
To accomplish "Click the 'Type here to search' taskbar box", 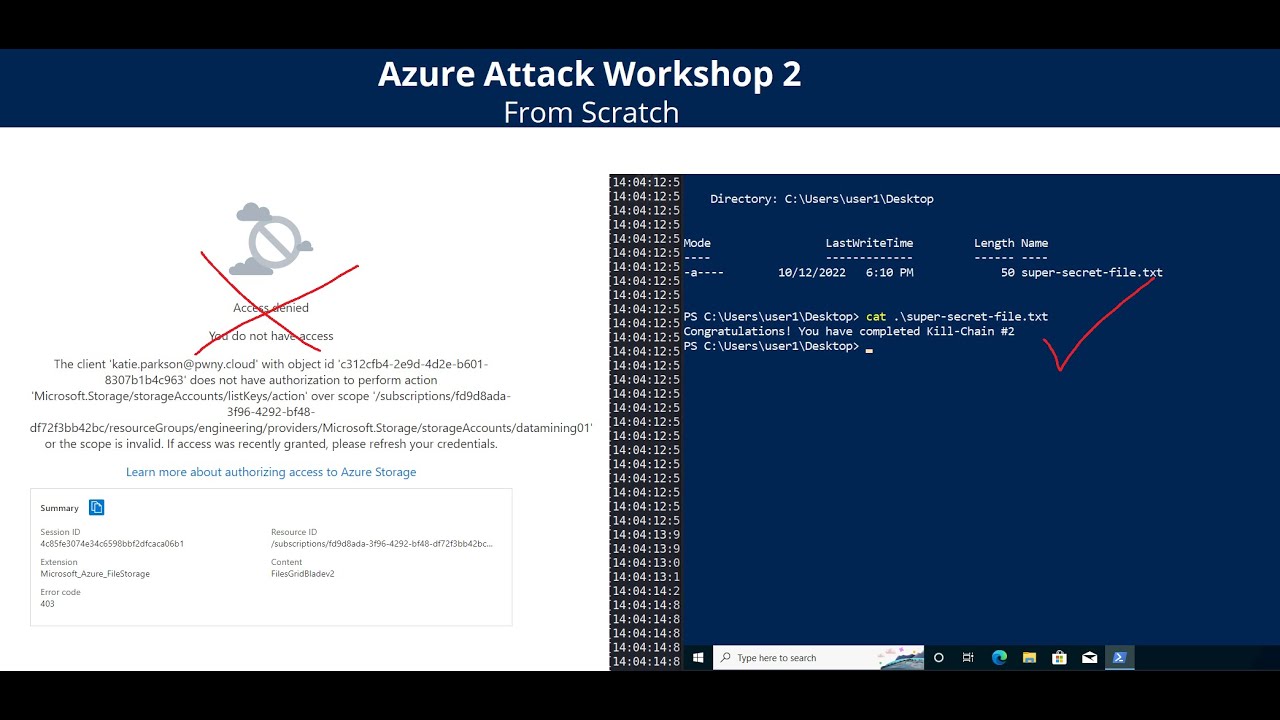I will point(818,658).
